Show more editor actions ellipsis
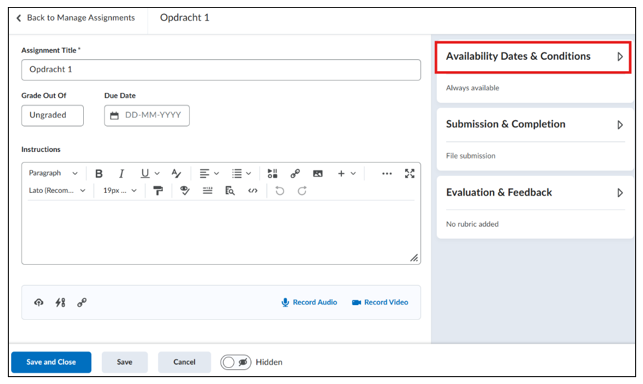 point(387,174)
